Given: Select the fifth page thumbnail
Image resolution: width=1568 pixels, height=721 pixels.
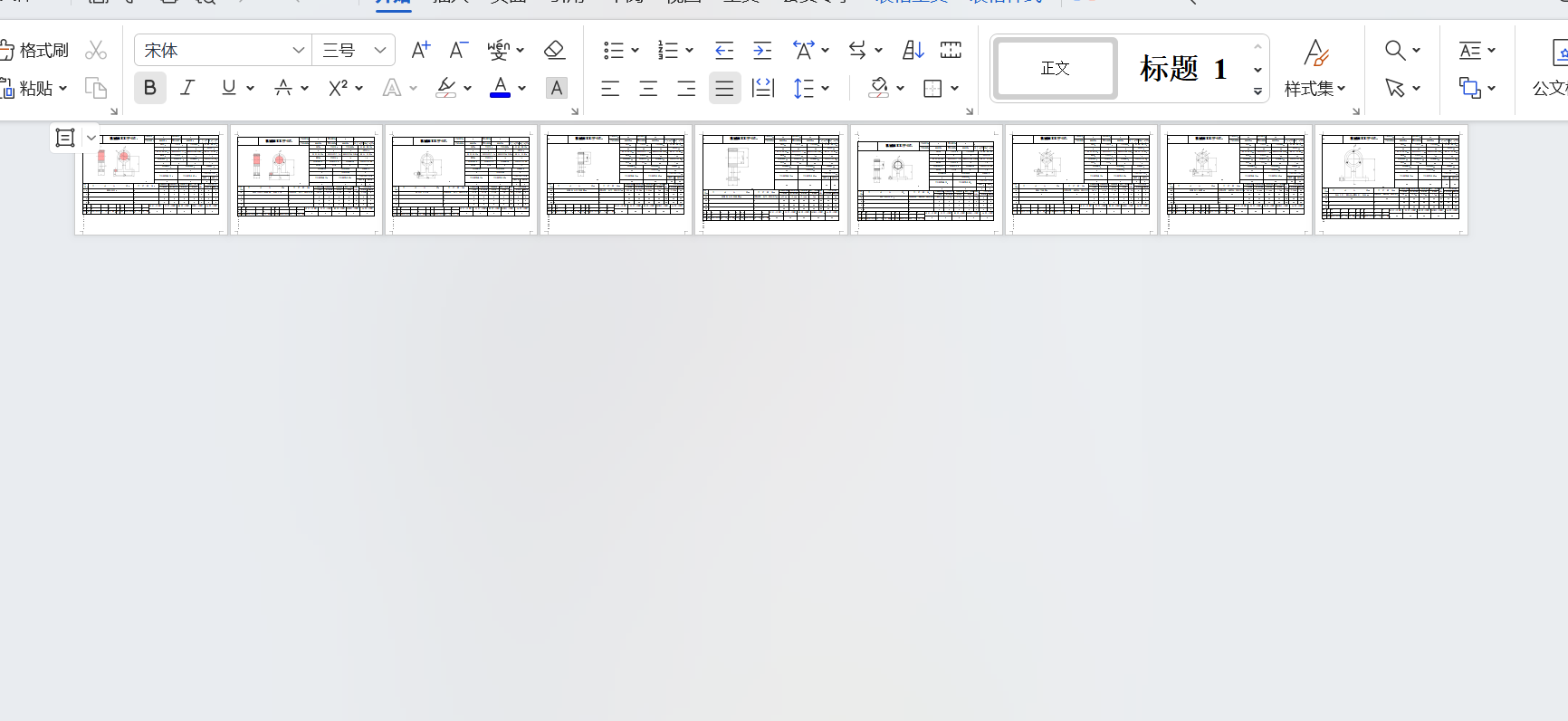Looking at the screenshot, I should [770, 179].
